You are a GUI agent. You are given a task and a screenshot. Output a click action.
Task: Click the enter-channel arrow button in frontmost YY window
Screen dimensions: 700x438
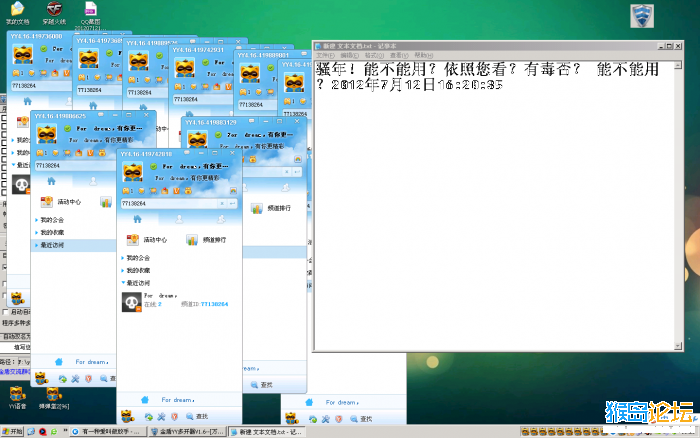[x=232, y=204]
